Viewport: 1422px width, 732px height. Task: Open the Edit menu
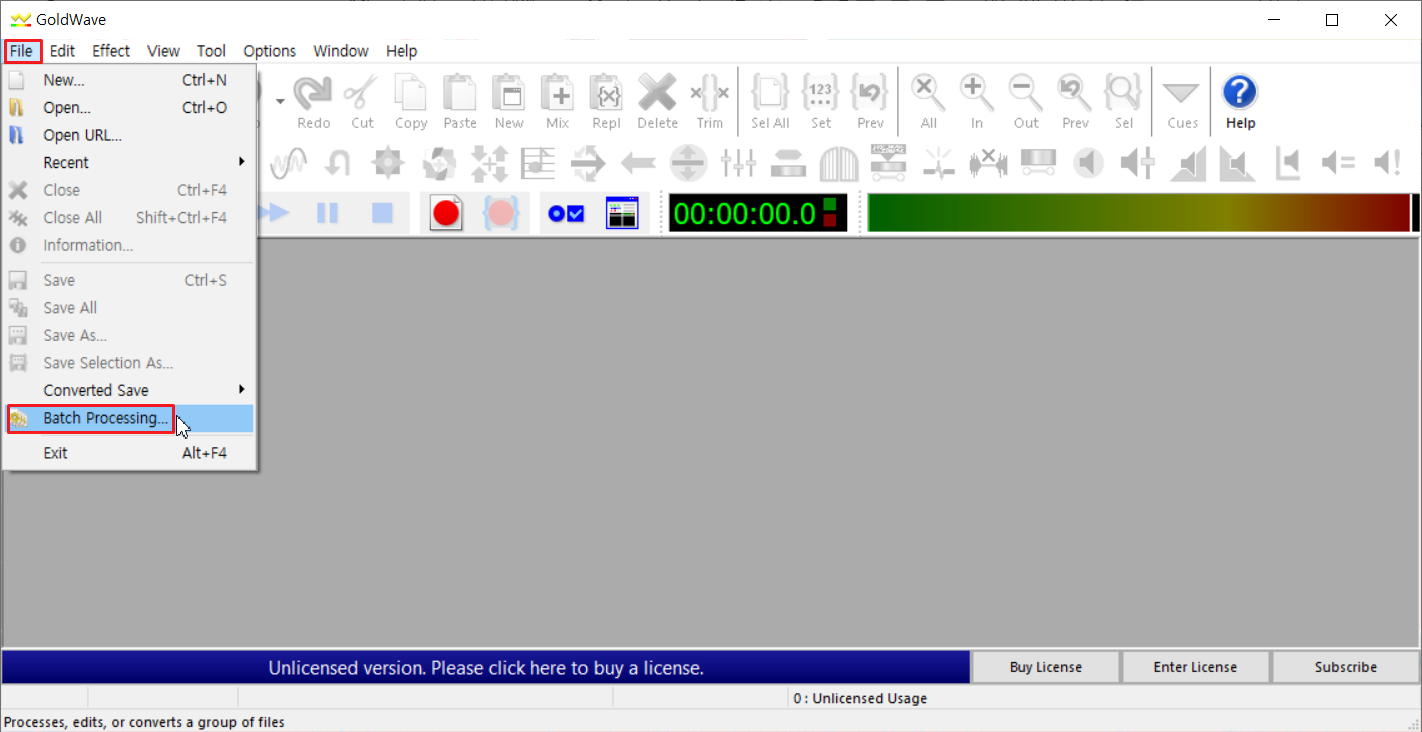tap(62, 51)
